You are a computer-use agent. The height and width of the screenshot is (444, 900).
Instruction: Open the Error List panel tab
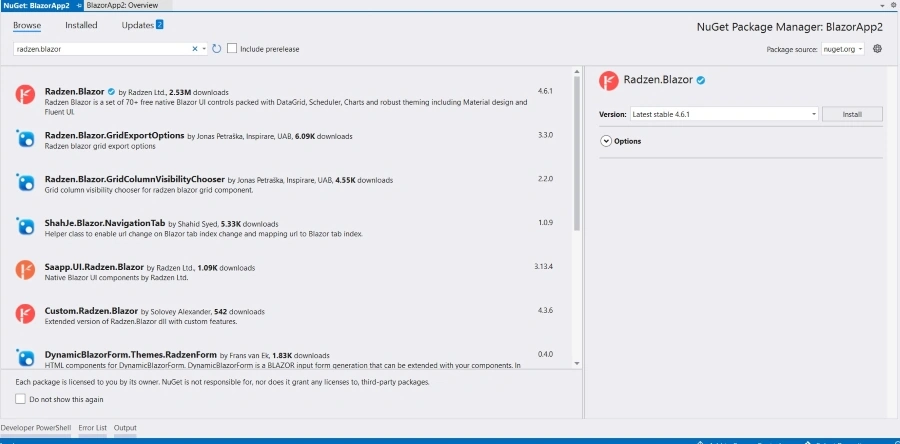tap(92, 428)
